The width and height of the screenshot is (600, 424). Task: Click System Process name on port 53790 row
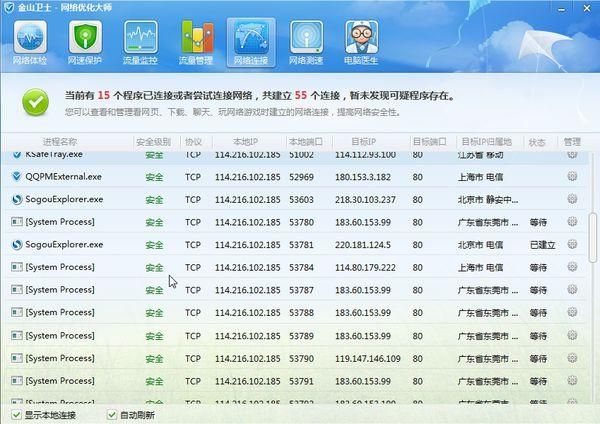(x=60, y=358)
